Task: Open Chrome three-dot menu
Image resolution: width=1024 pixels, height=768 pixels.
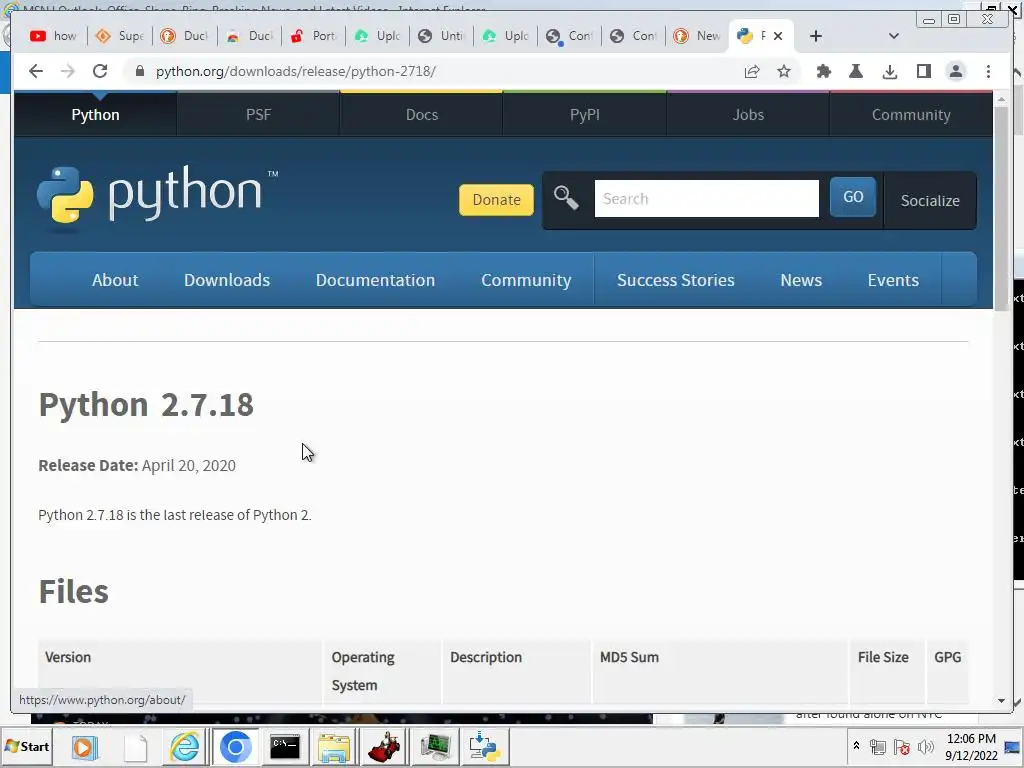Action: tap(988, 71)
